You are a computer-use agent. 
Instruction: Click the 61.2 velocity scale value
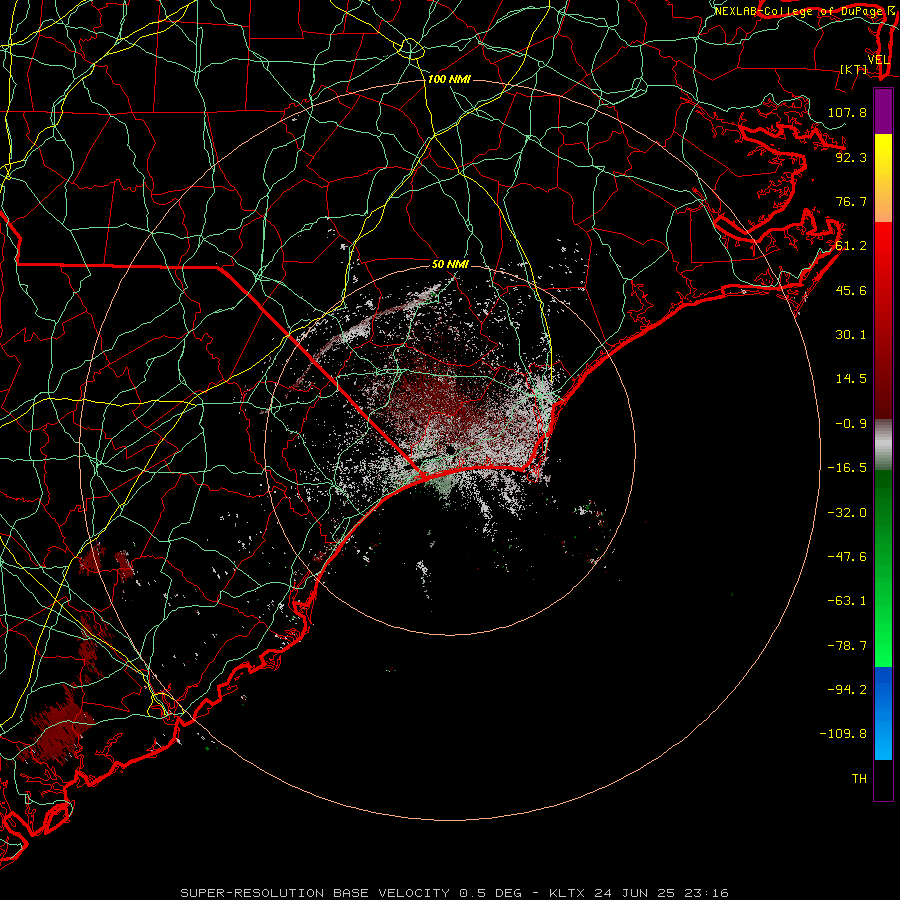tap(851, 246)
